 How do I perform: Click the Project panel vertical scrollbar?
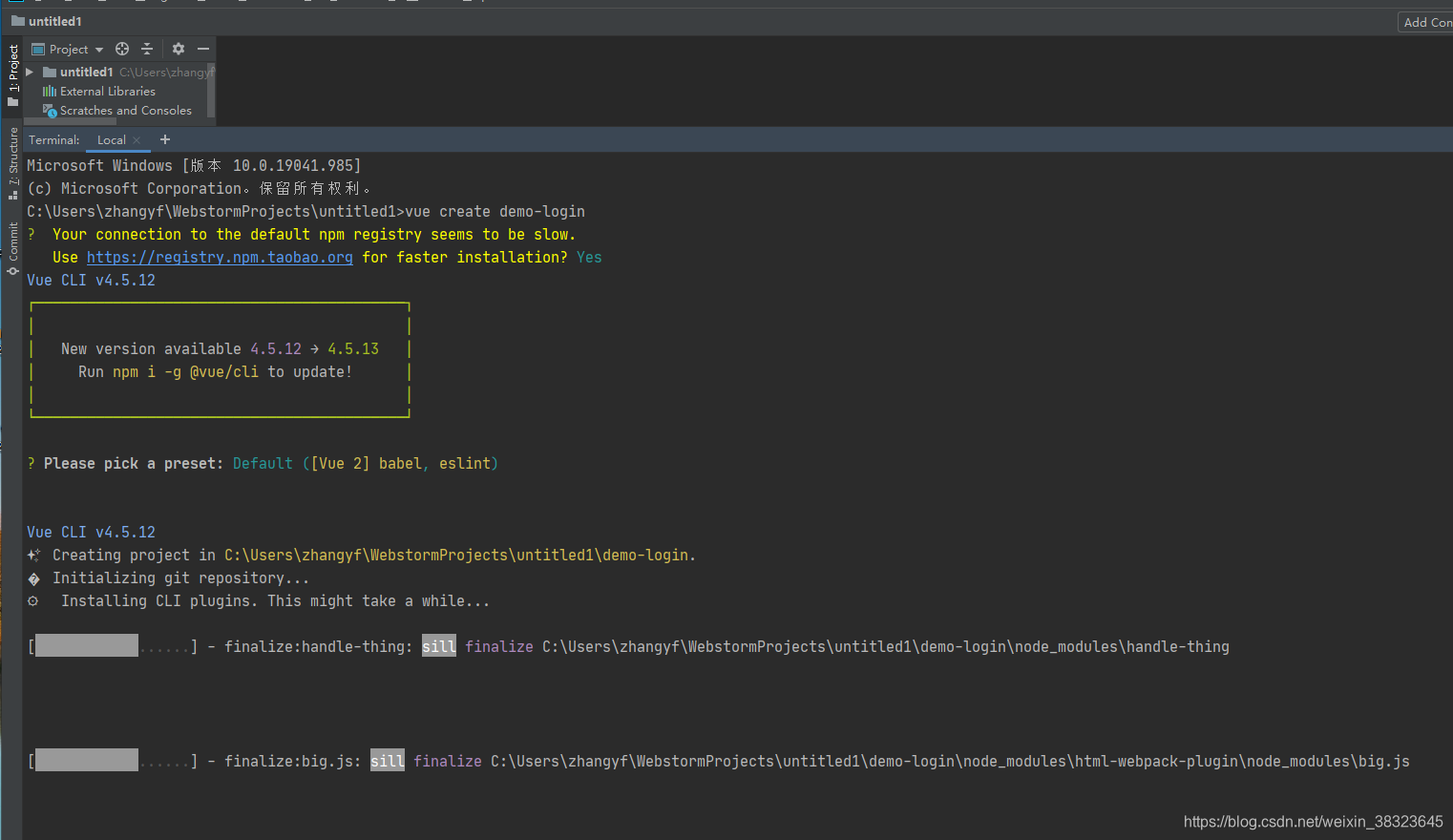click(211, 92)
